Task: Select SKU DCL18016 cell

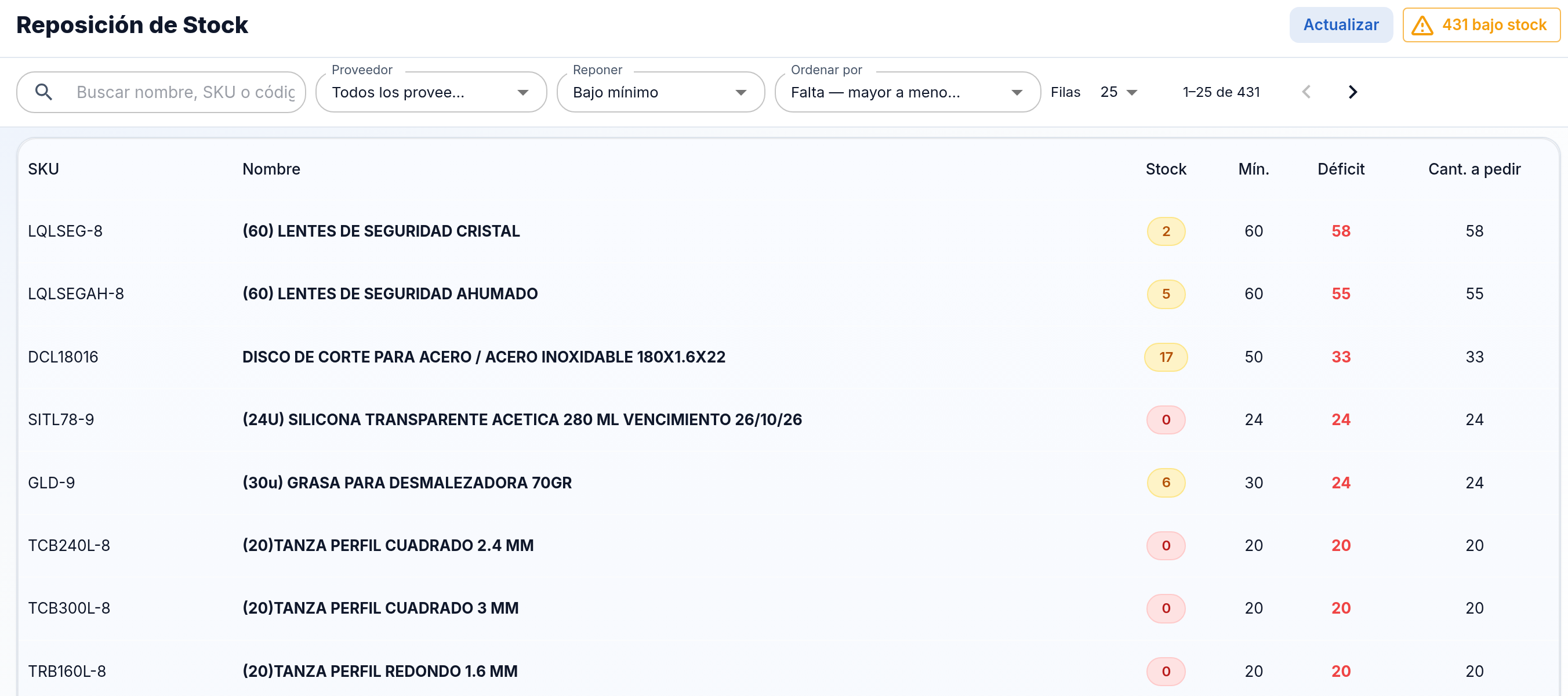Action: (x=63, y=357)
